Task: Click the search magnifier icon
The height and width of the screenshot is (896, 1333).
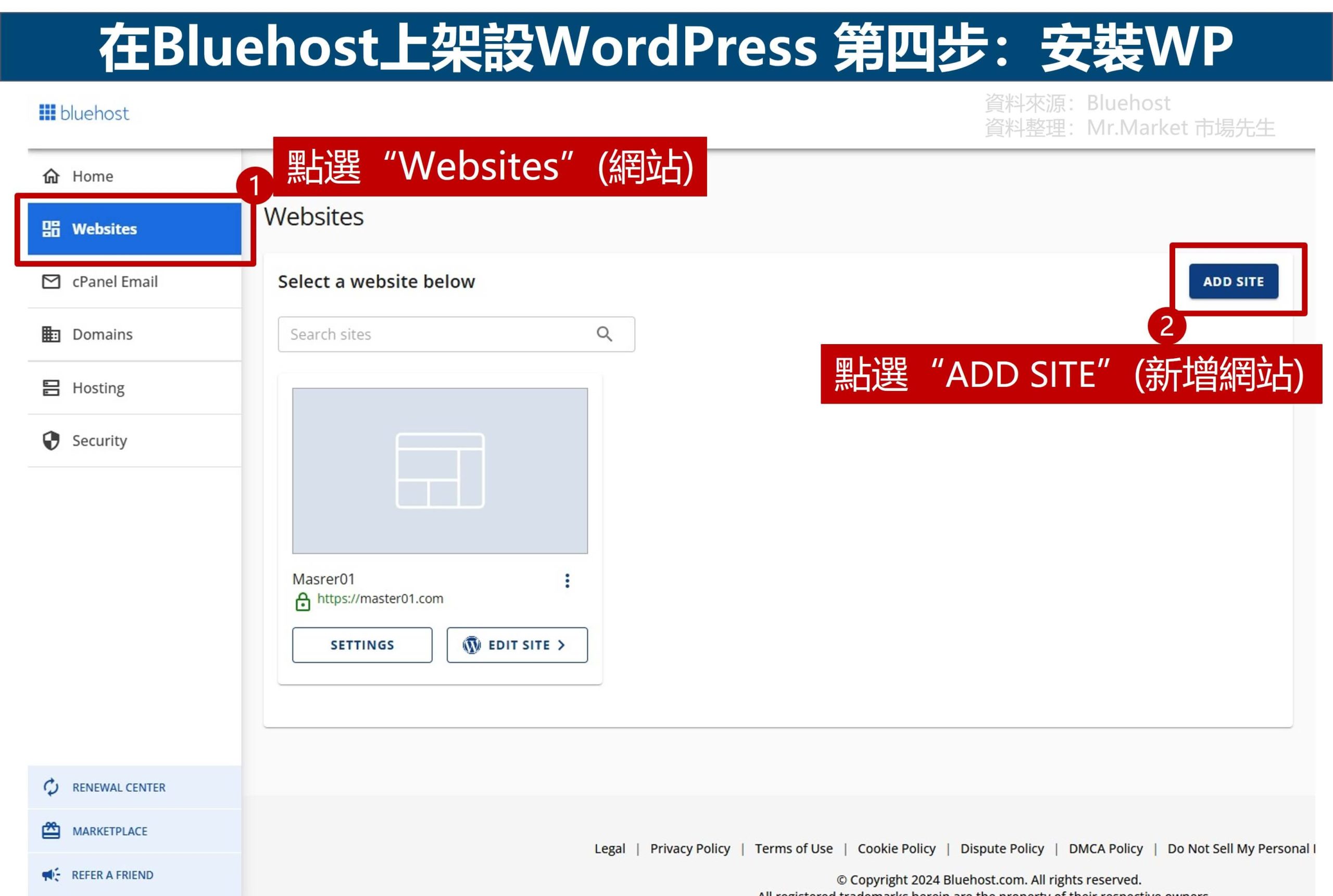Action: (x=605, y=334)
